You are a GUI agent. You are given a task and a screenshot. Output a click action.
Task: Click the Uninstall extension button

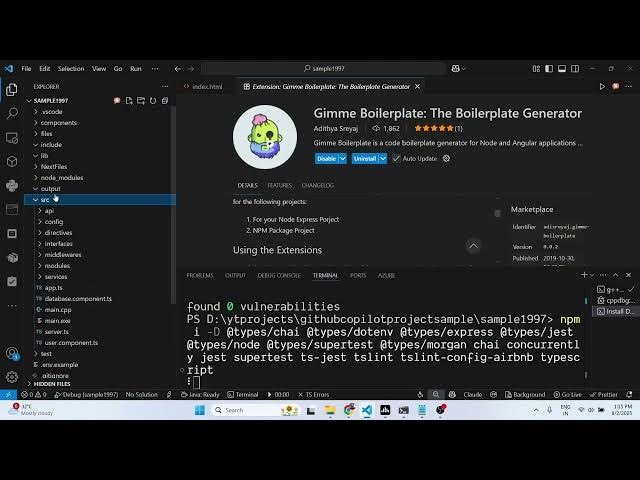pos(365,158)
